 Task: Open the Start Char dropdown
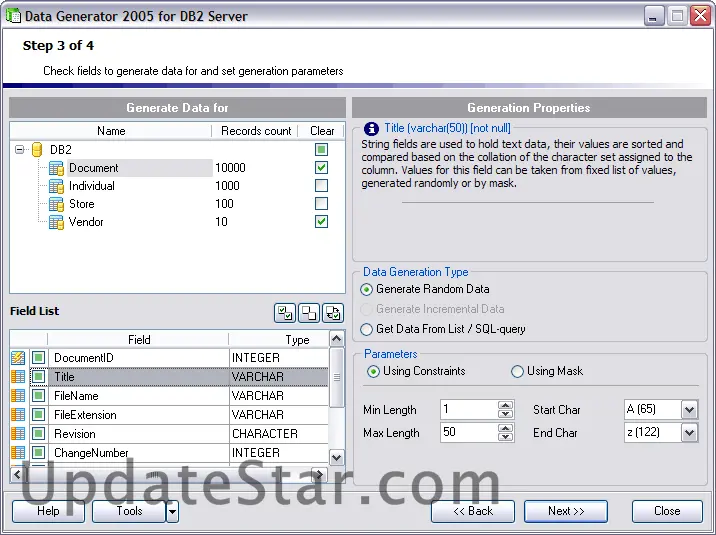[x=690, y=409]
